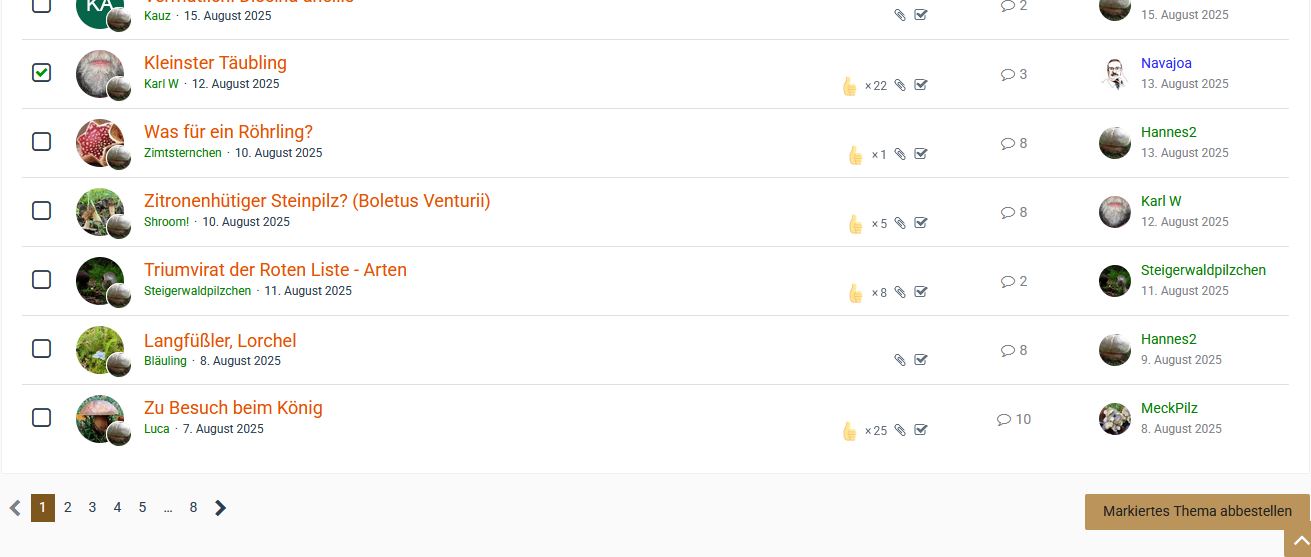Open thread Zitronenhütiger Steinpilz? (Boletus Venturii)
Image resolution: width=1311 pixels, height=557 pixels.
(317, 201)
